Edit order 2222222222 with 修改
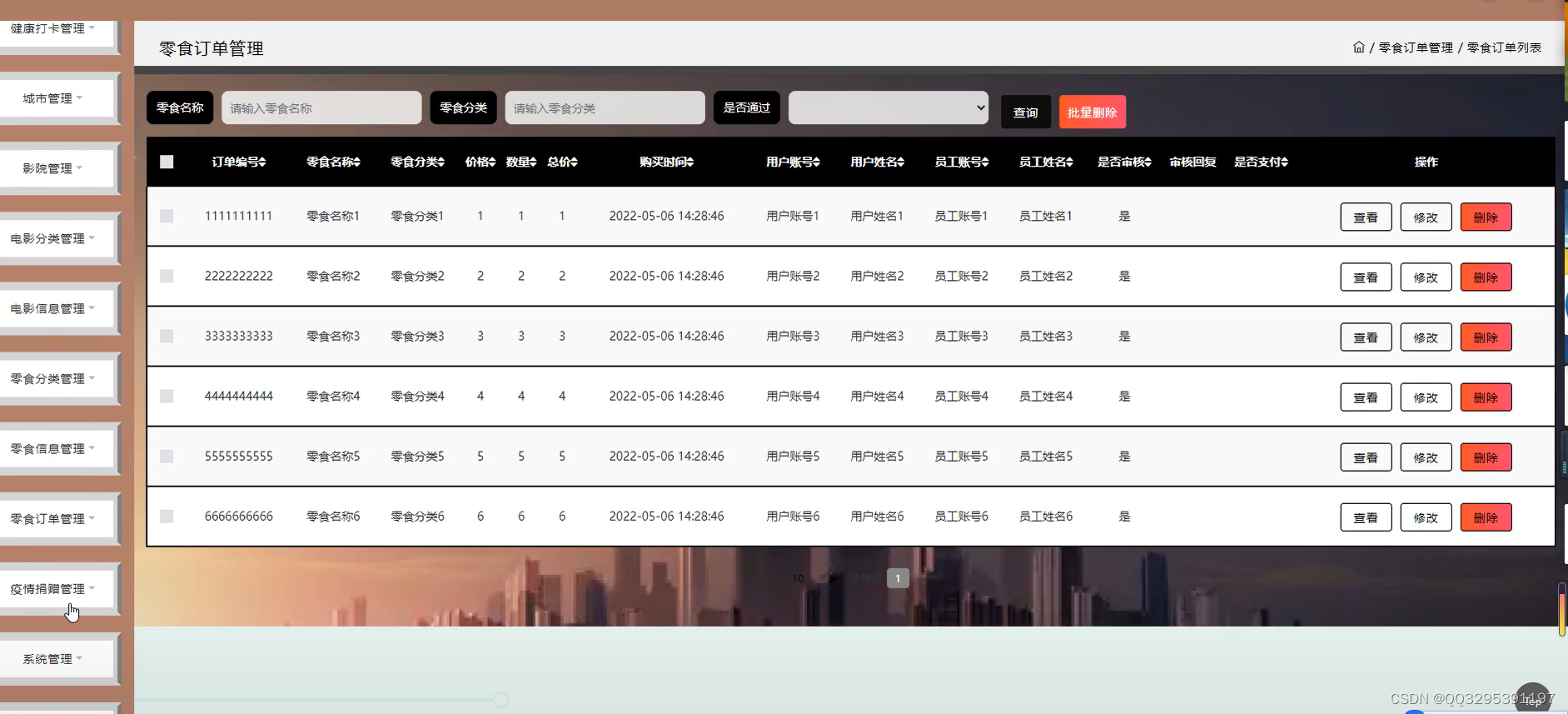 [x=1426, y=277]
